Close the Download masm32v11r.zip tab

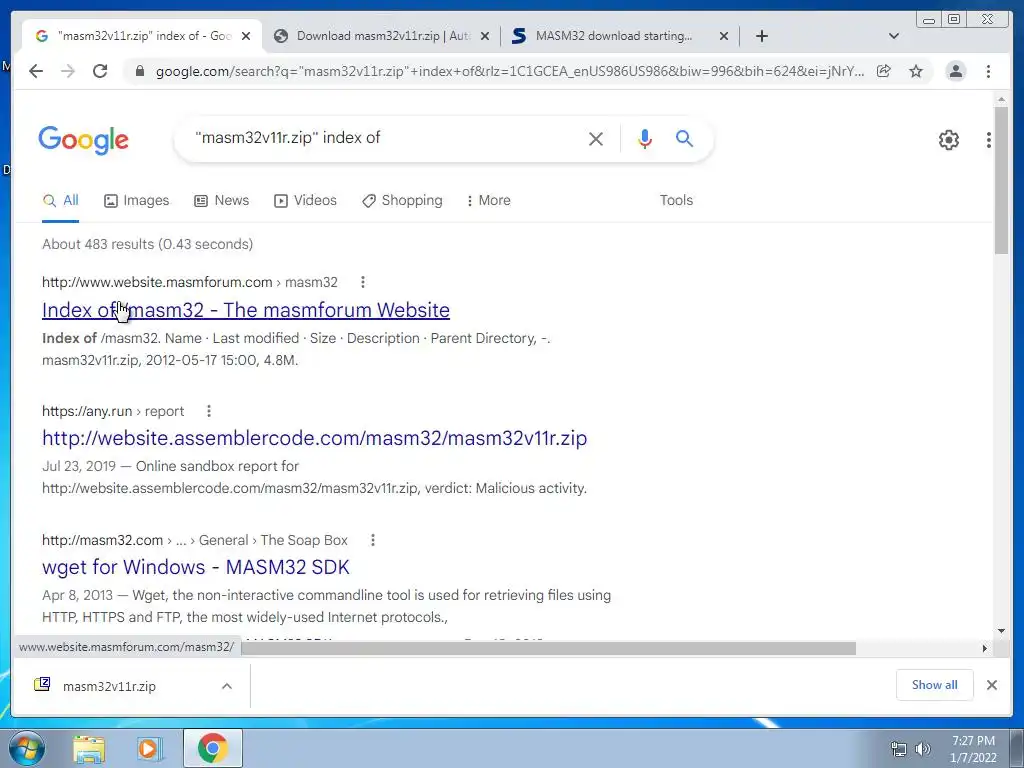point(485,36)
